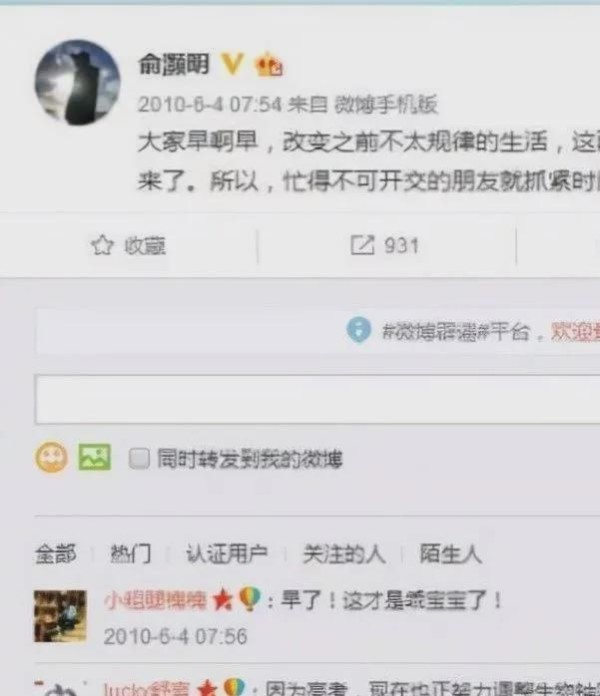Select the 全部 comments tab
Screen dimensions: 600x696
[56, 554]
